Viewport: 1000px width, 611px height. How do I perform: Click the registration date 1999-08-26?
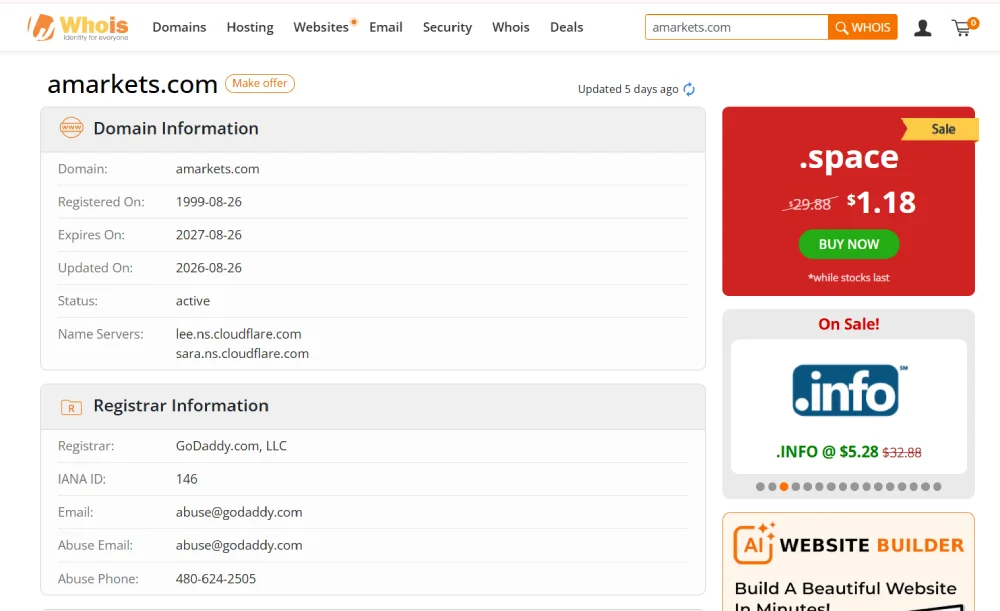coord(209,202)
